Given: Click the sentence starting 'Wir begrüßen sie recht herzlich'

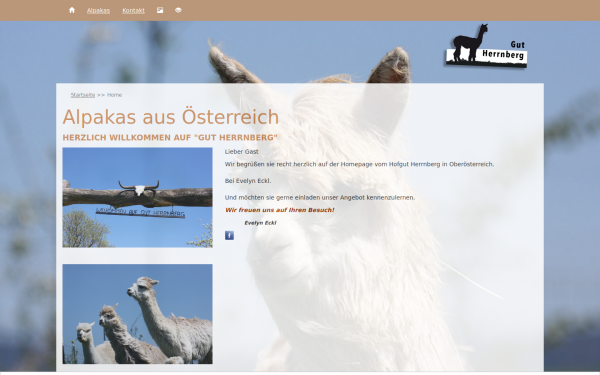Looking at the screenshot, I should click(x=359, y=164).
